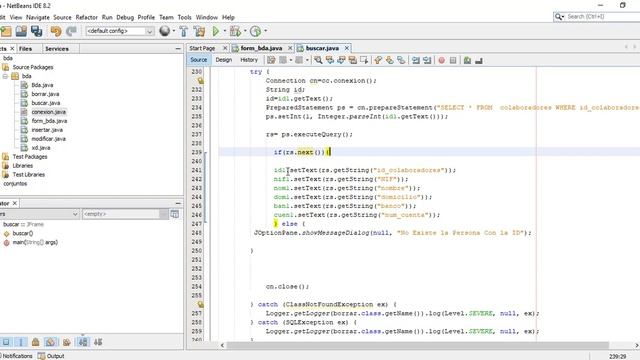Click the green Run Project icon
Screen dimensions: 640x360
[216, 31]
